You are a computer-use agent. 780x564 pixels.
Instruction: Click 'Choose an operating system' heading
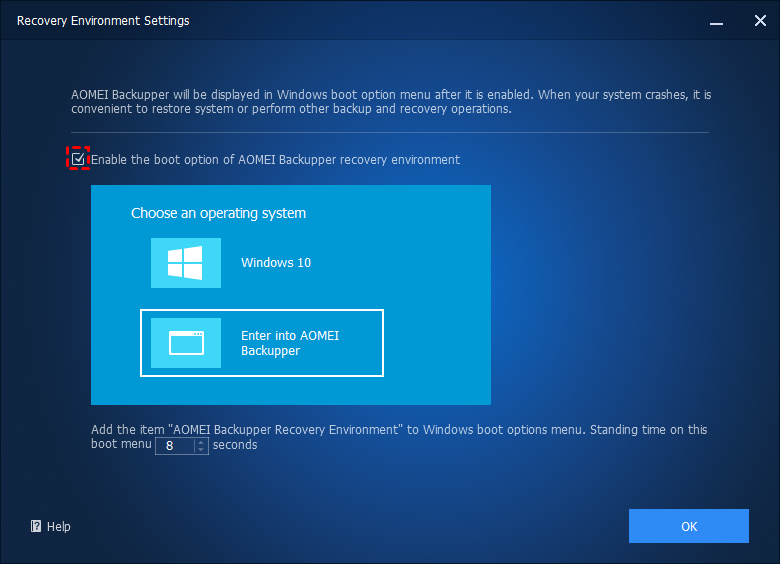(x=218, y=213)
